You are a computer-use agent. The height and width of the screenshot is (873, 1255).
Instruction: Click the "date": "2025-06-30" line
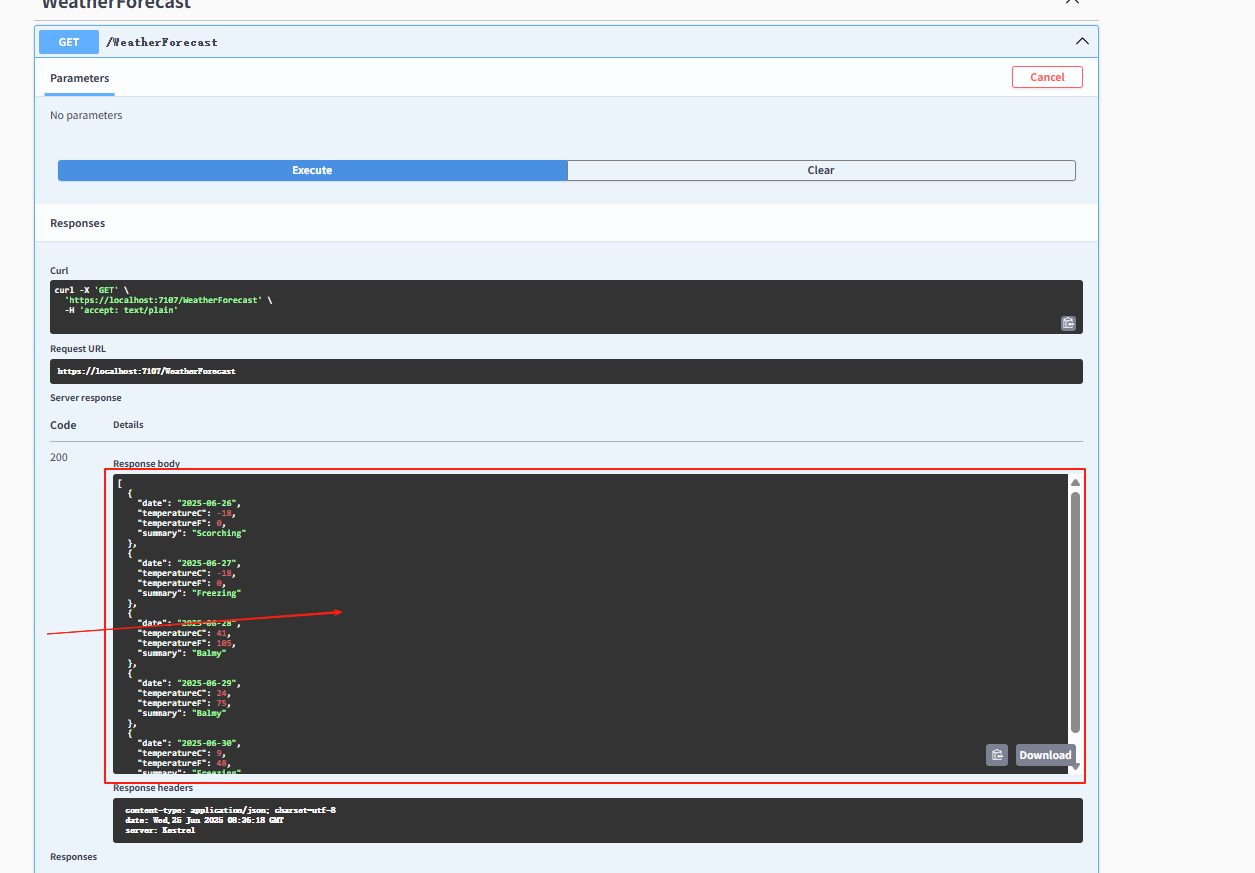tap(189, 743)
